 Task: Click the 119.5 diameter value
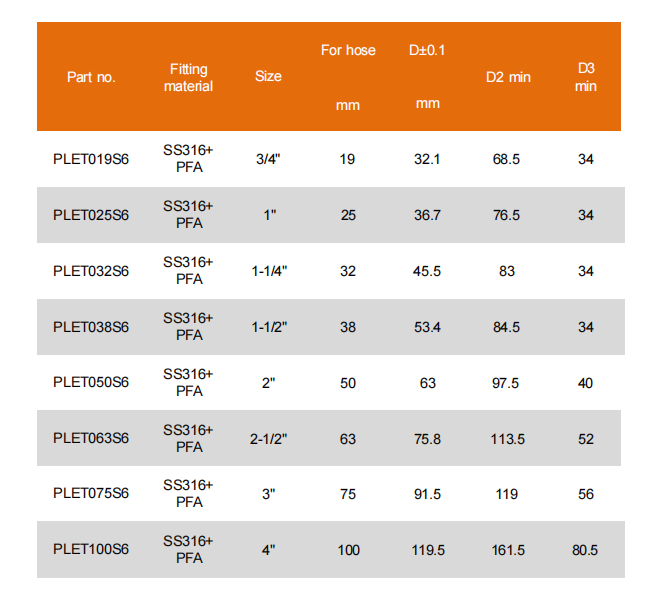pos(427,549)
